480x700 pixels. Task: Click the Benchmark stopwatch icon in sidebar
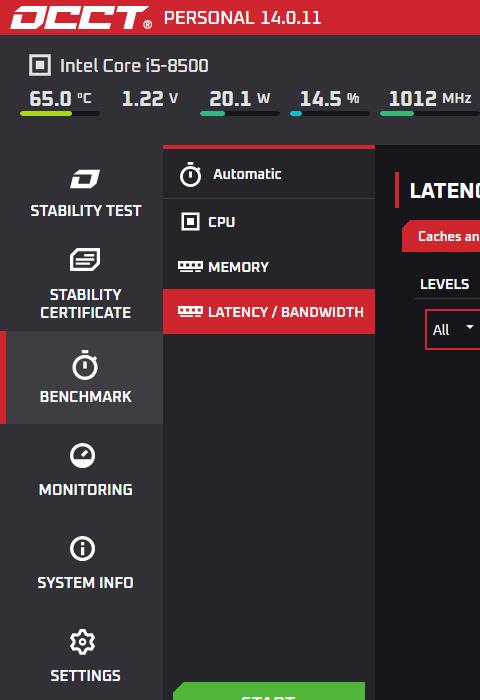85,365
